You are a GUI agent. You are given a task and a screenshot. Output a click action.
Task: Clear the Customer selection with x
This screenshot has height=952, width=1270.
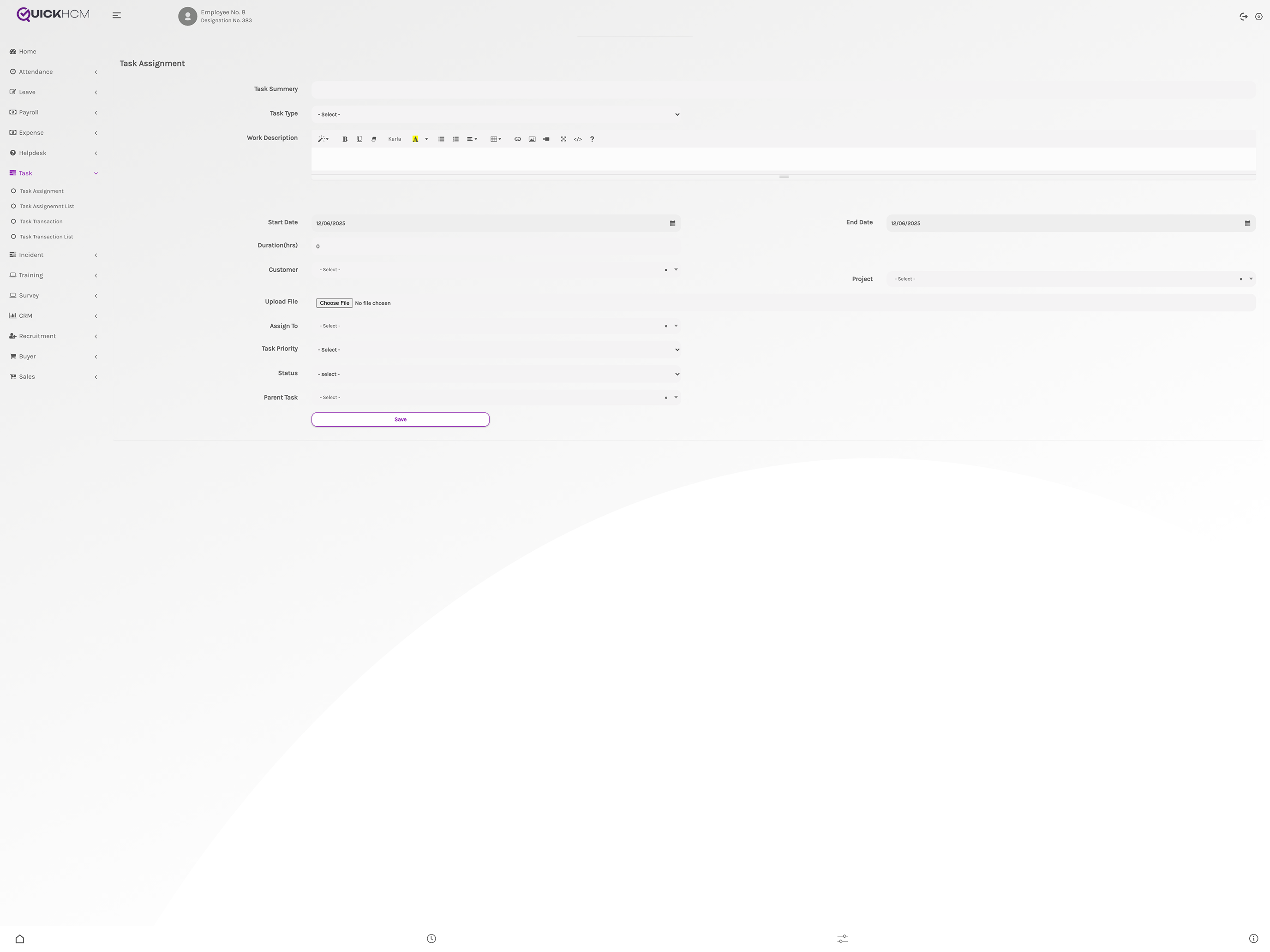tap(666, 270)
